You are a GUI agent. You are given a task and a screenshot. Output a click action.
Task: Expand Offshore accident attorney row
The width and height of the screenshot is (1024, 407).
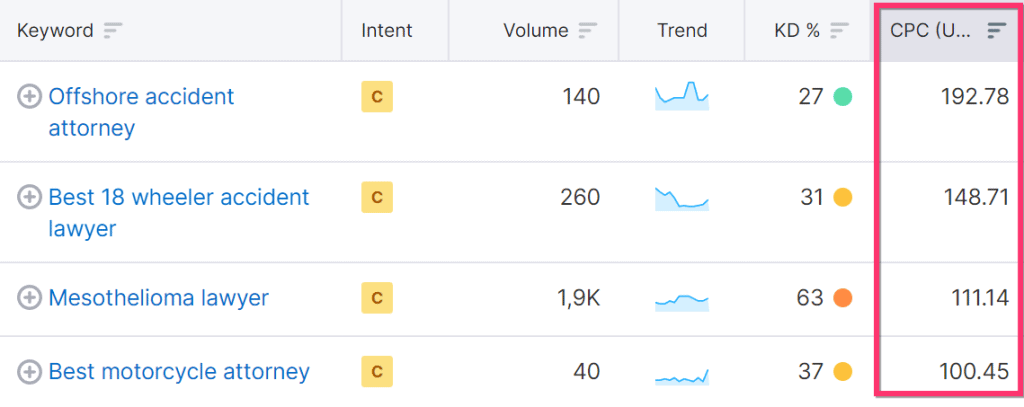click(30, 97)
